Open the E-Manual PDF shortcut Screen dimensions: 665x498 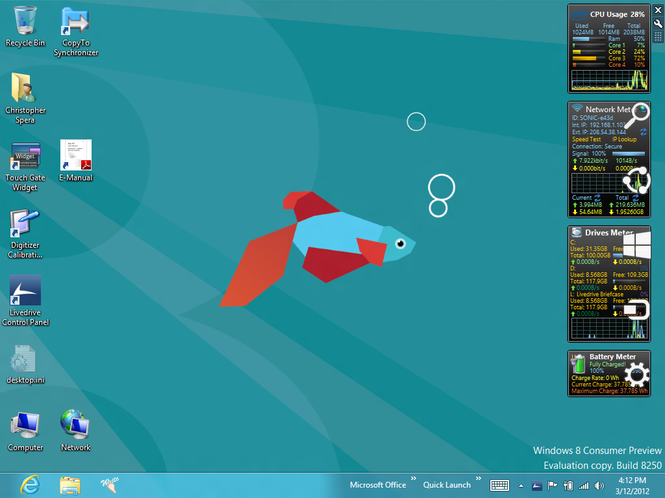tap(75, 160)
